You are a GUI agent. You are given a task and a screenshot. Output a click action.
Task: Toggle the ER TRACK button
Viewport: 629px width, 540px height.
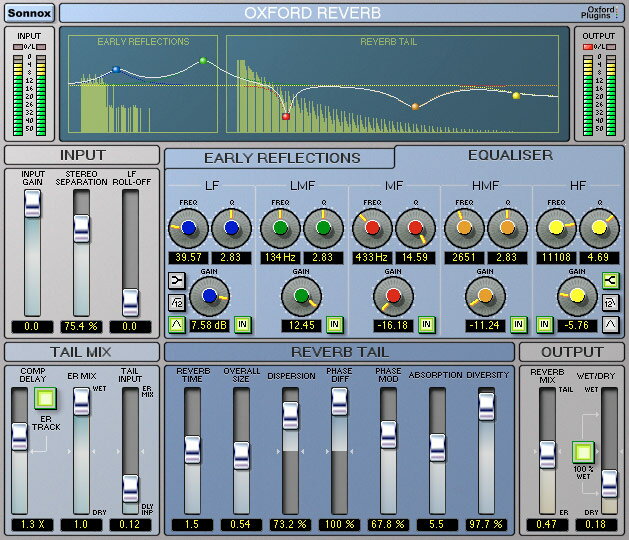[45, 398]
